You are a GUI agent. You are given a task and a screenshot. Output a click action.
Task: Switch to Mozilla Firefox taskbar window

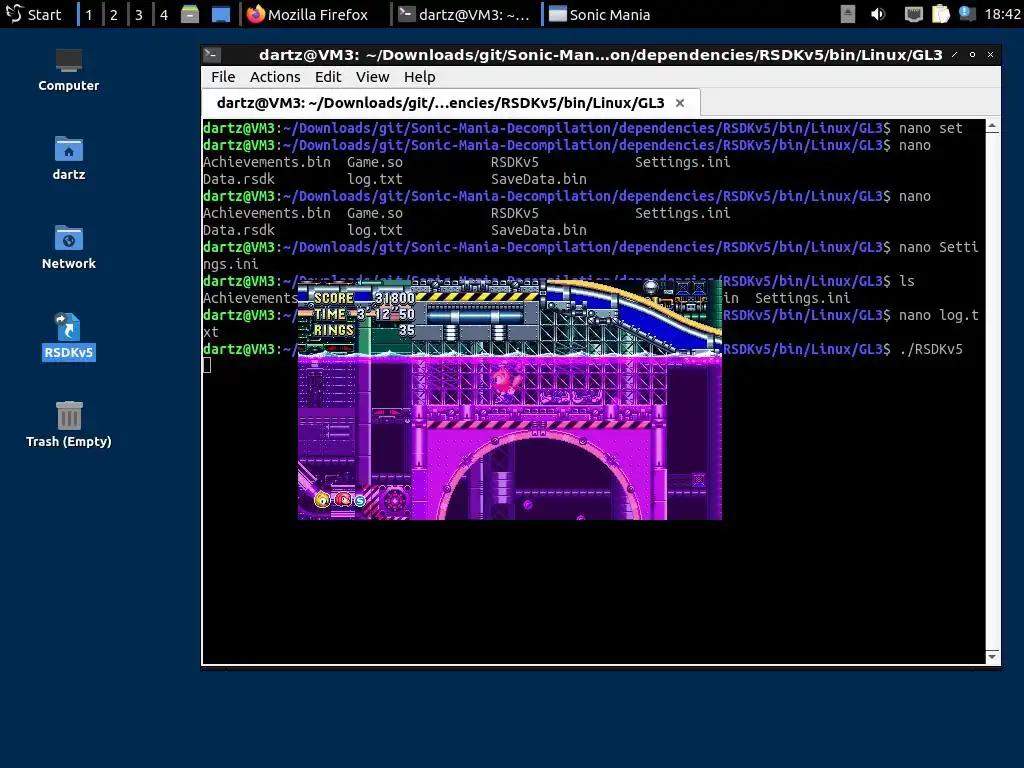[x=308, y=14]
